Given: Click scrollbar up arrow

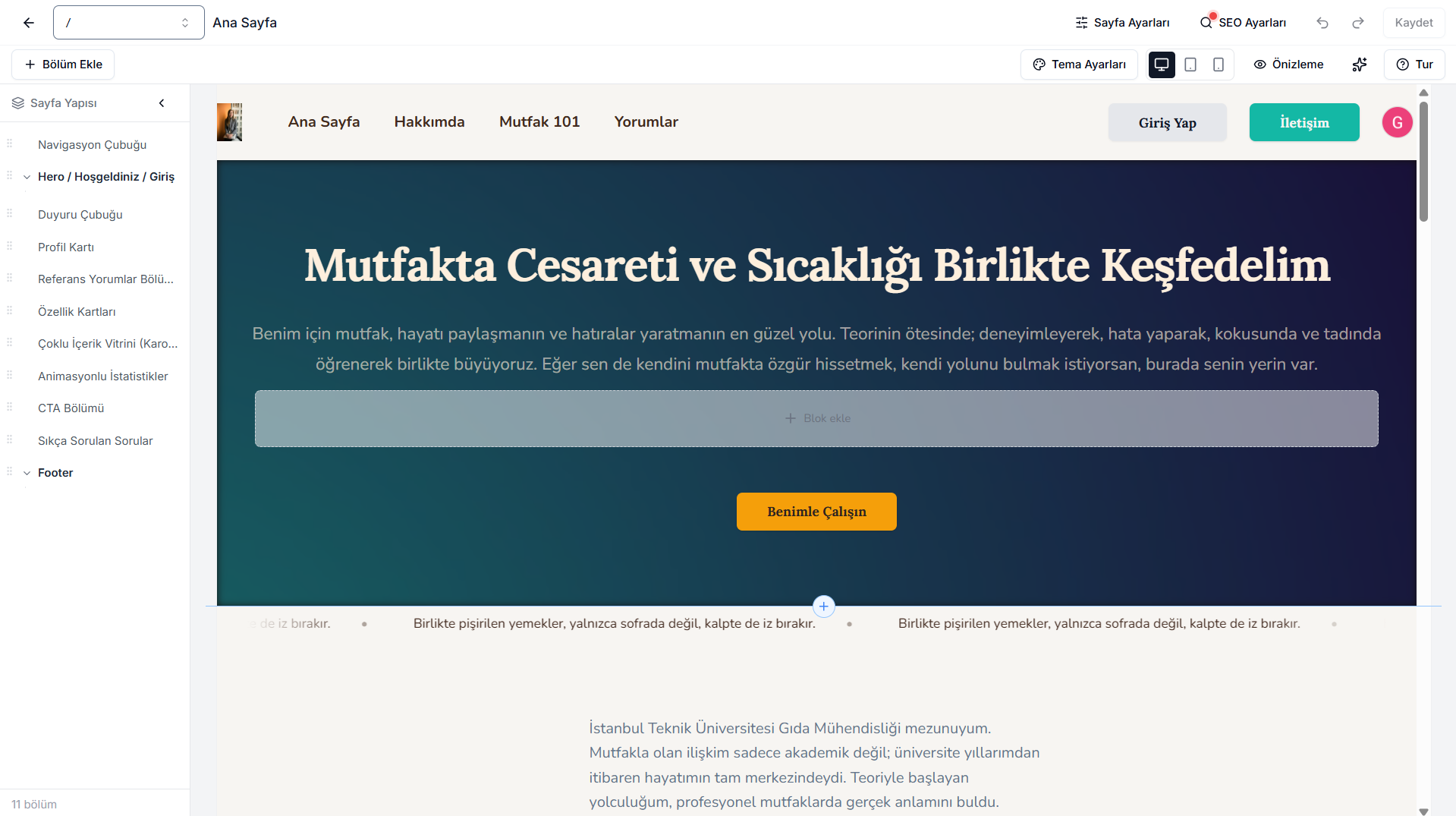Looking at the screenshot, I should [x=1423, y=93].
